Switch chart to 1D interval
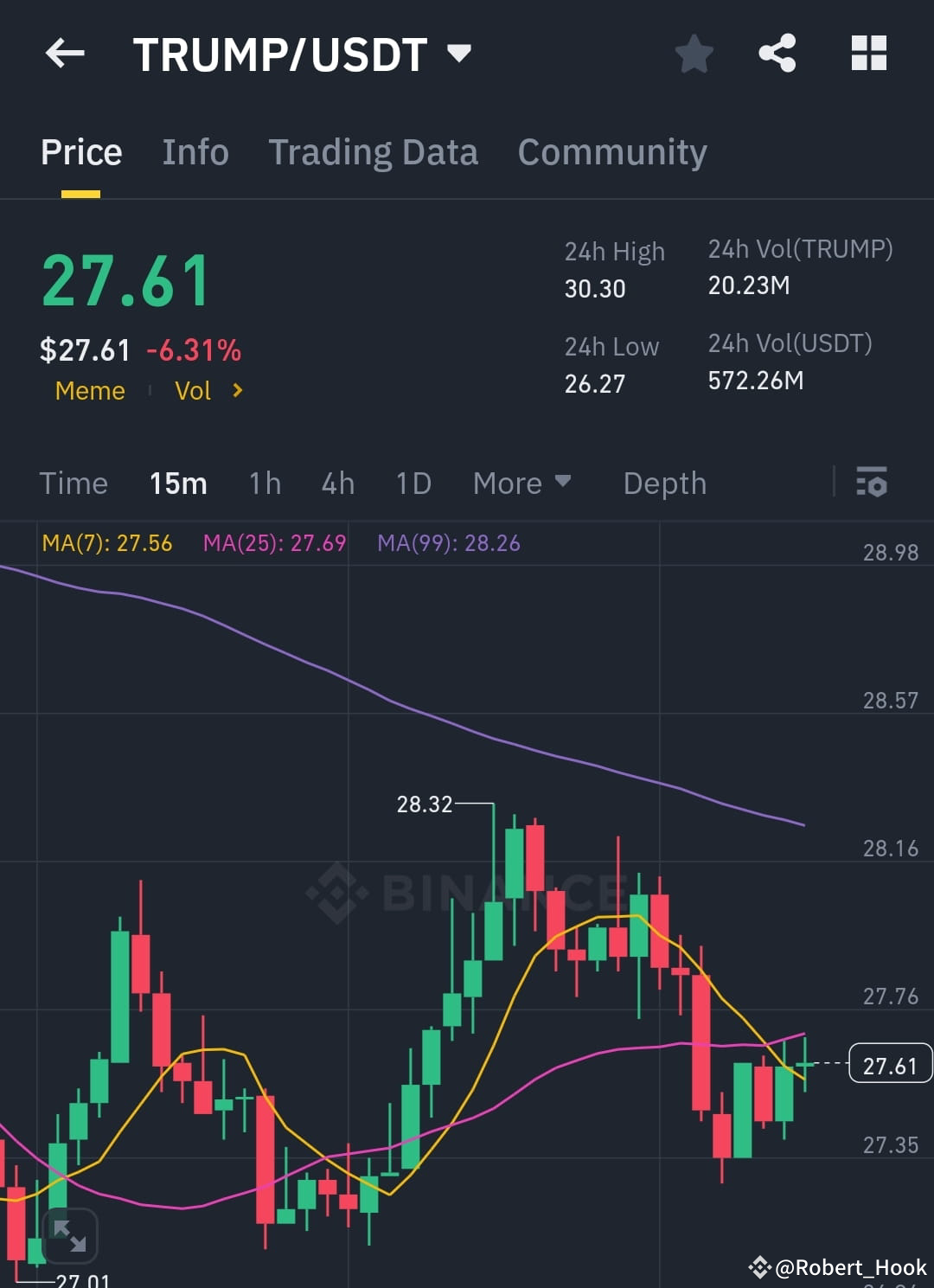The width and height of the screenshot is (934, 1288). pyautogui.click(x=413, y=484)
